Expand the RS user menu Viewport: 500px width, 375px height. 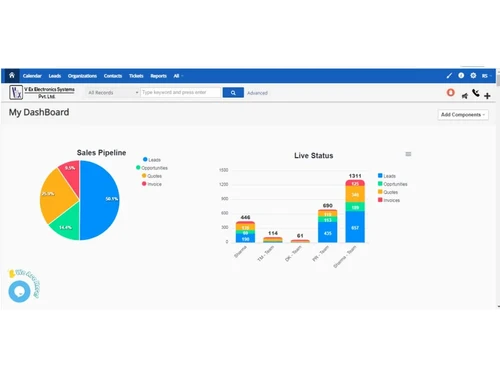[486, 76]
